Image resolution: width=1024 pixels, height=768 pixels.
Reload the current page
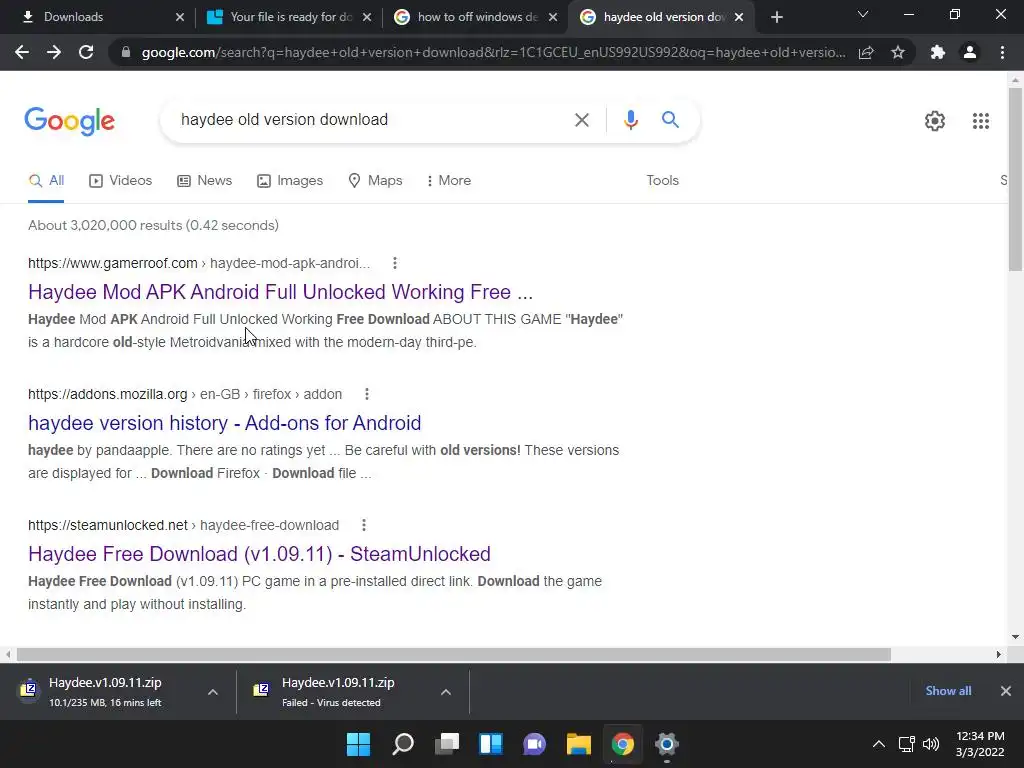tap(86, 52)
